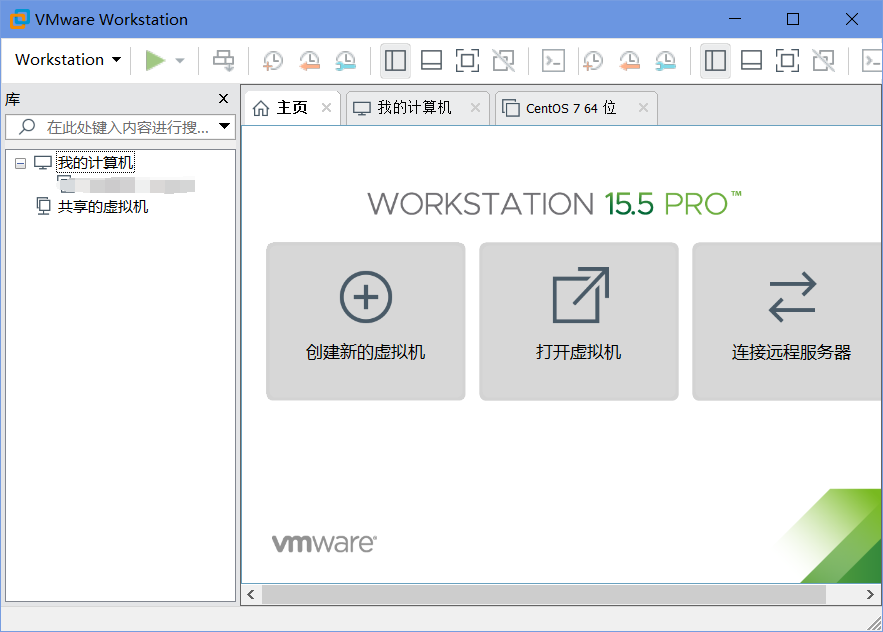This screenshot has width=883, height=632.
Task: Toggle the rightmost thumbnail bar icon on the toolbar
Action: pyautogui.click(x=751, y=60)
